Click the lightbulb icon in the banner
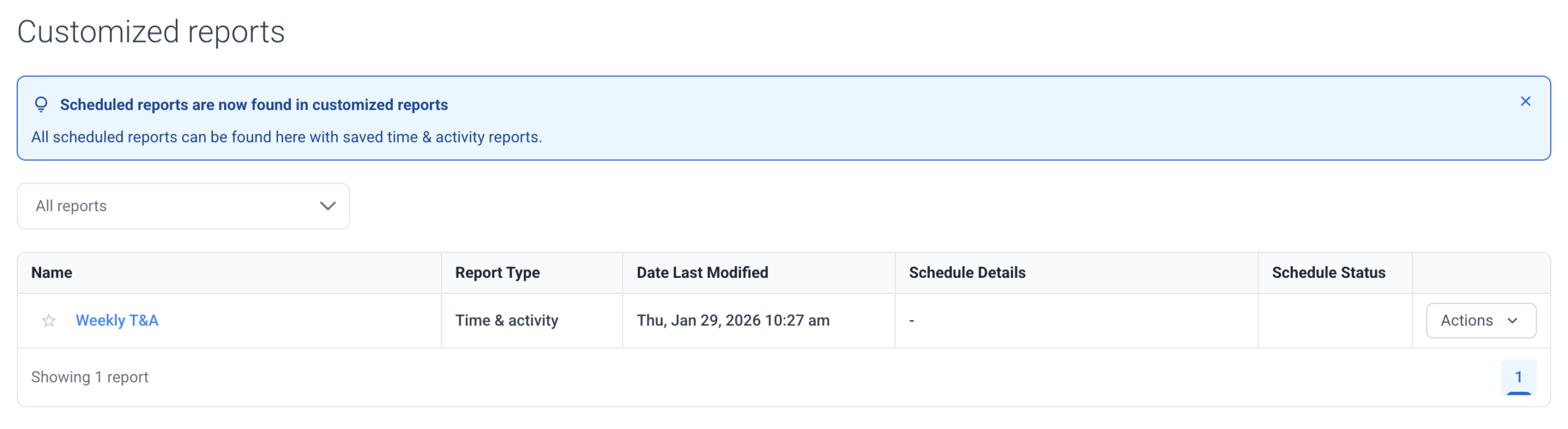 41,105
